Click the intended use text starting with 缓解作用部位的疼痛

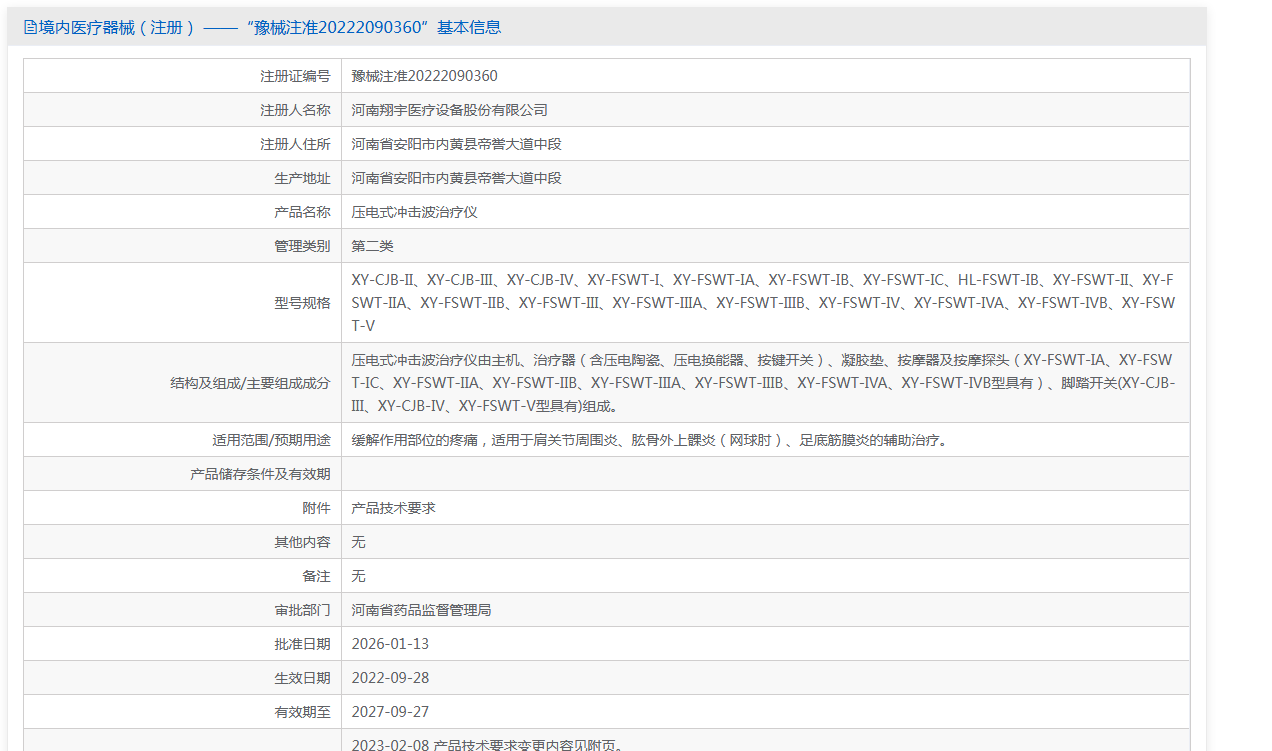pyautogui.click(x=649, y=440)
